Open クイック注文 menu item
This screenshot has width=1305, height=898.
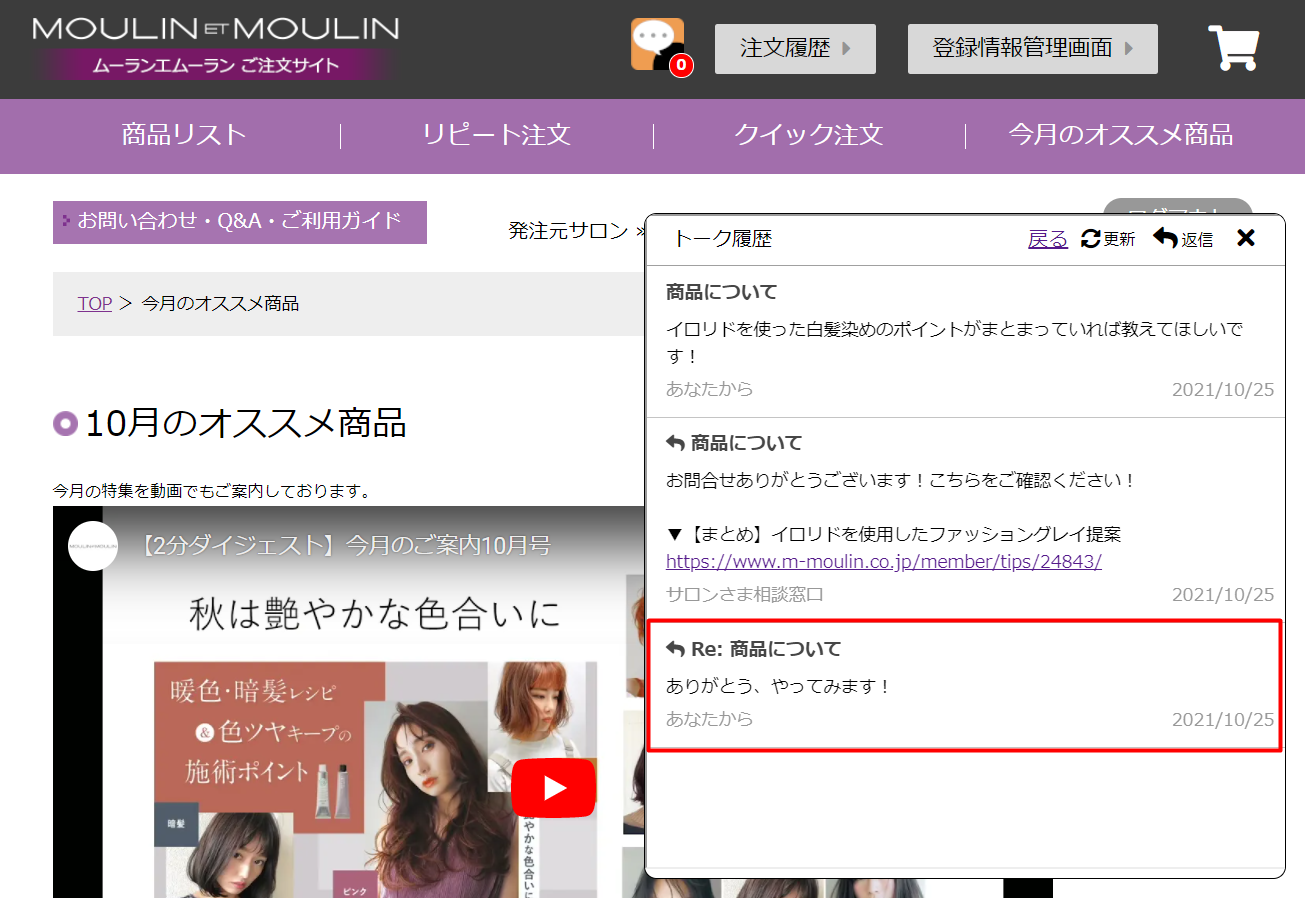(808, 135)
